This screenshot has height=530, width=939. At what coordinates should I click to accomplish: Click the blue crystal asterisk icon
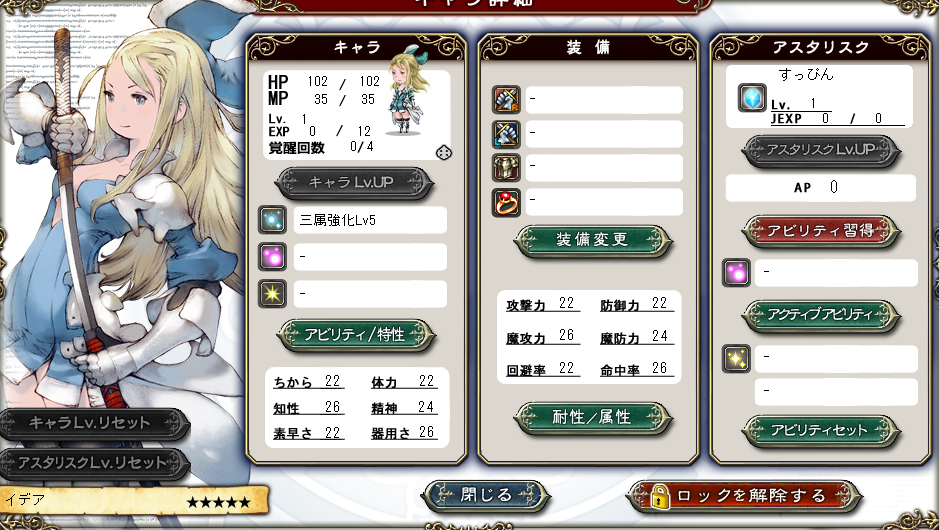click(x=752, y=97)
